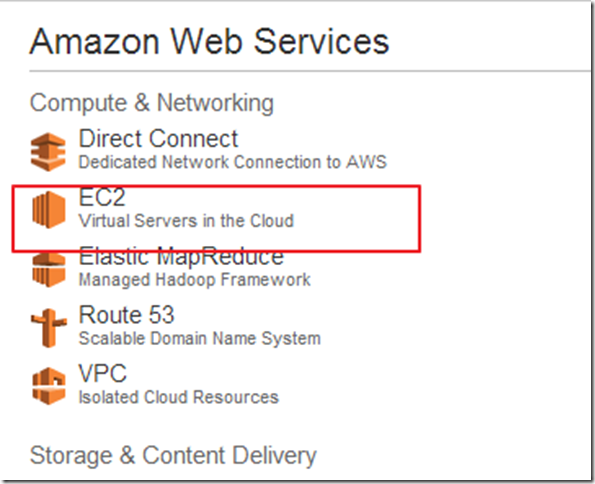Select 'Scalable Domain Name System' description

coord(200,338)
